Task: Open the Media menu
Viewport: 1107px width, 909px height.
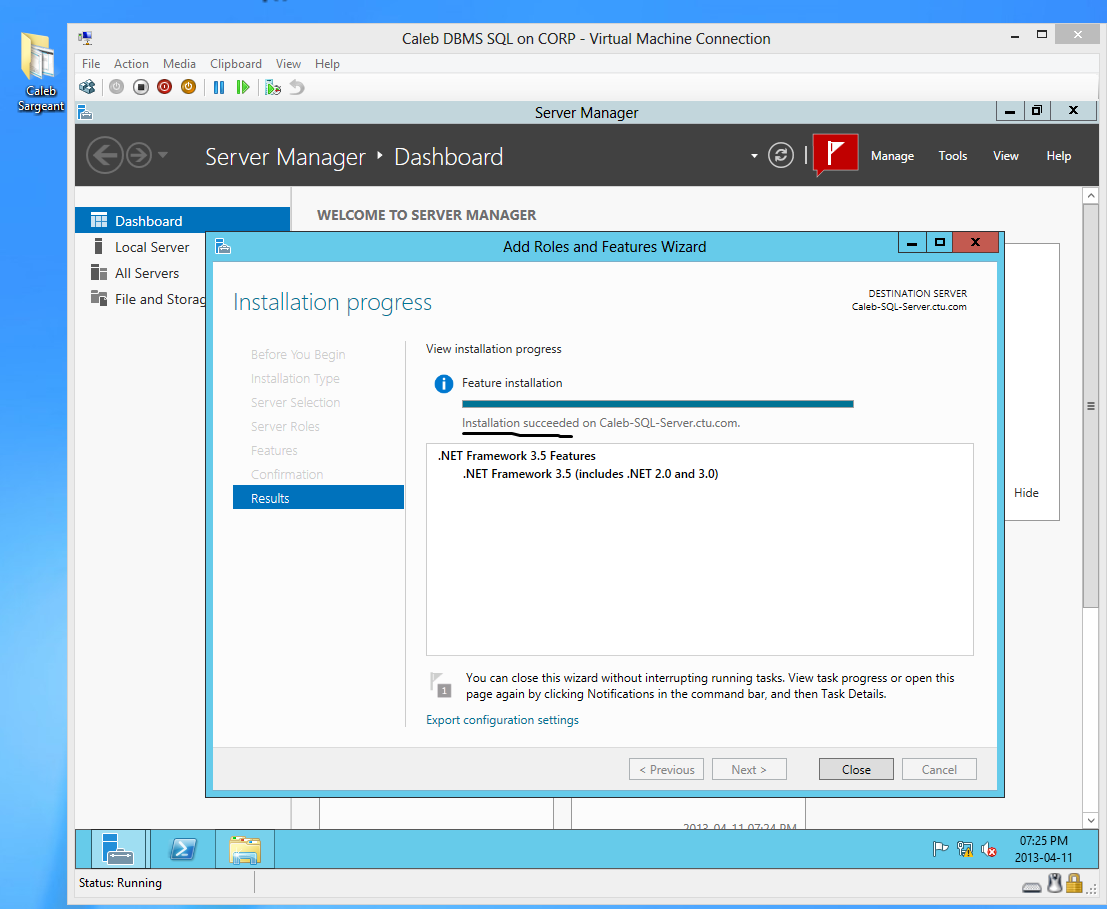Action: pos(179,64)
